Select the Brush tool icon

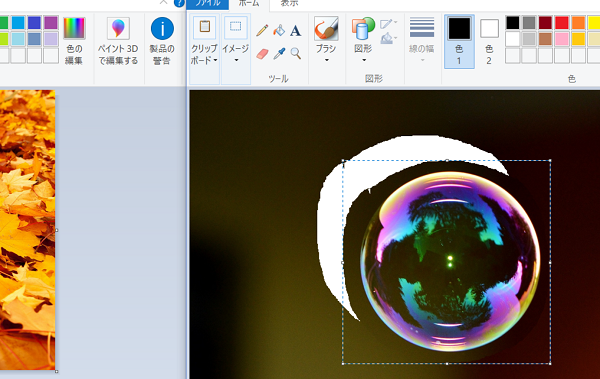326,29
